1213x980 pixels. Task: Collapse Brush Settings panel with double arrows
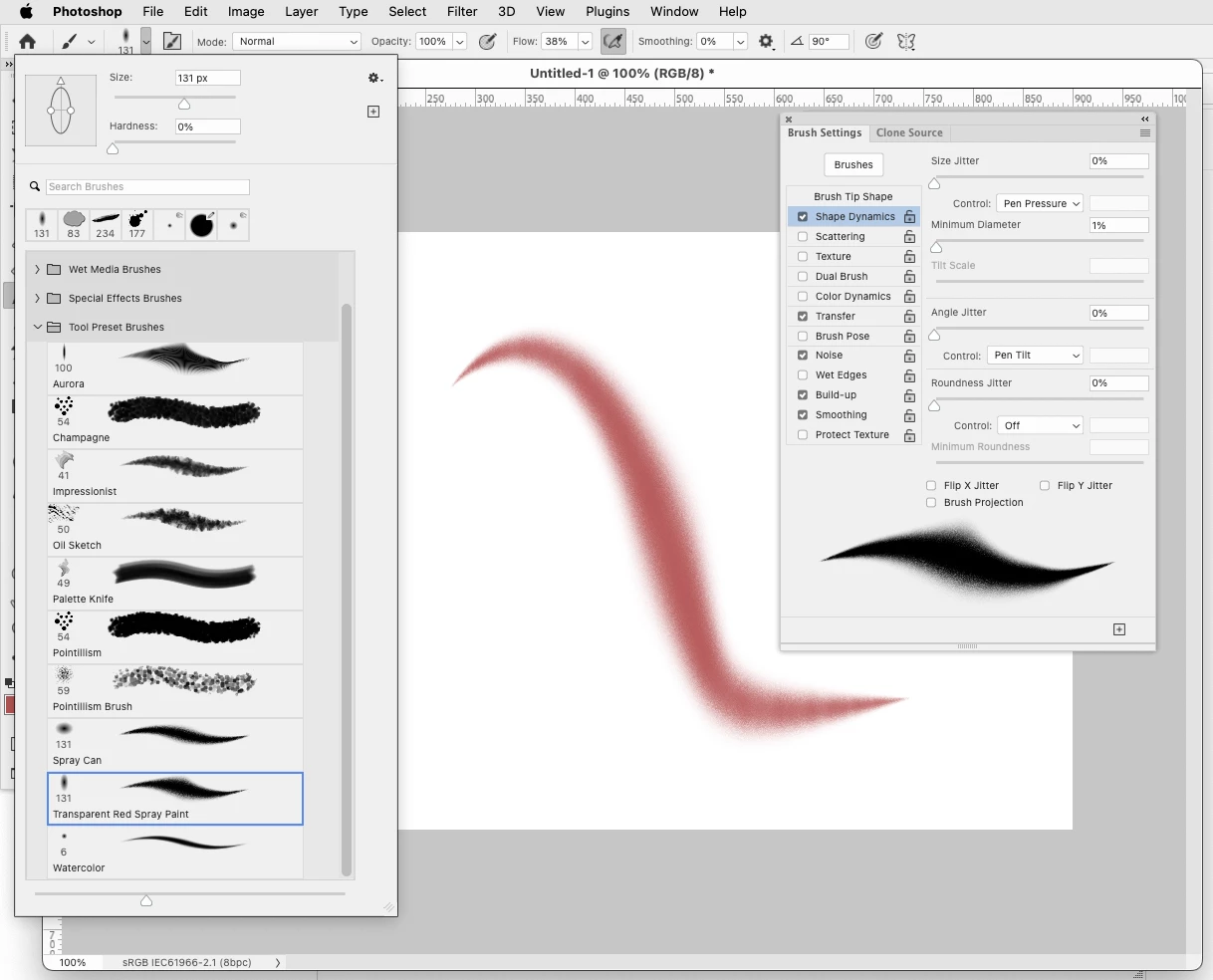[x=1145, y=120]
